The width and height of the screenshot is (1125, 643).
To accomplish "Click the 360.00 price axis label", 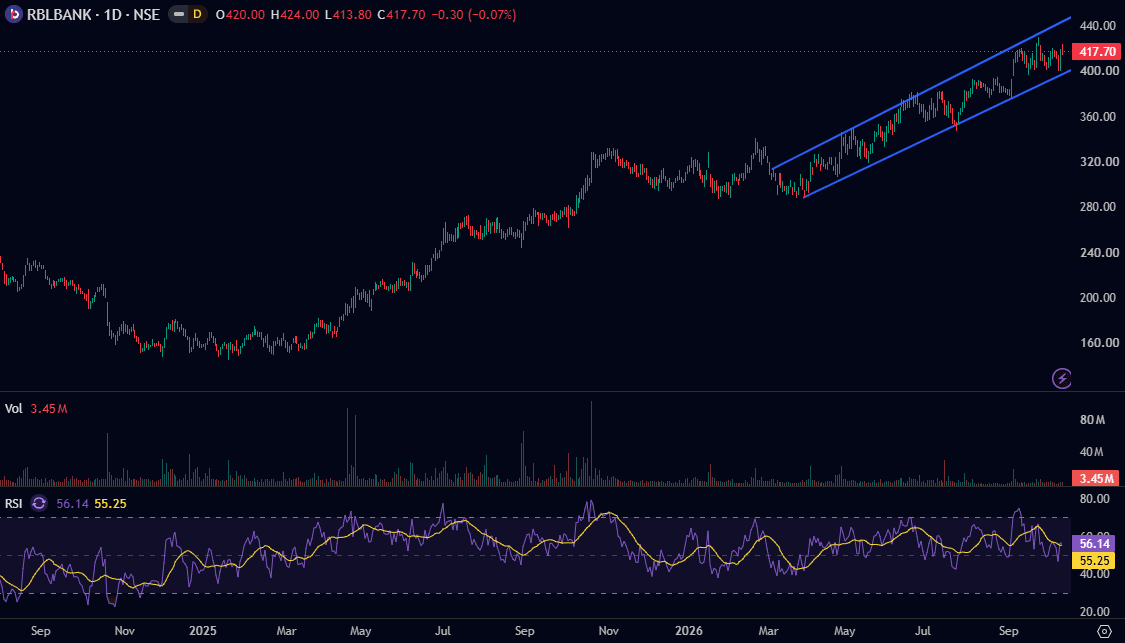I will [x=1098, y=116].
